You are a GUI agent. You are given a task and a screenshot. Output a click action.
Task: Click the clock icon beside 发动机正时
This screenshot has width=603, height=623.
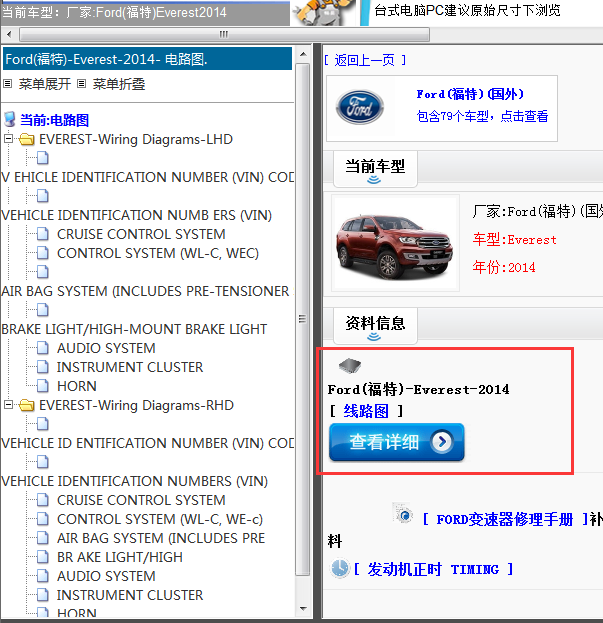pos(340,569)
